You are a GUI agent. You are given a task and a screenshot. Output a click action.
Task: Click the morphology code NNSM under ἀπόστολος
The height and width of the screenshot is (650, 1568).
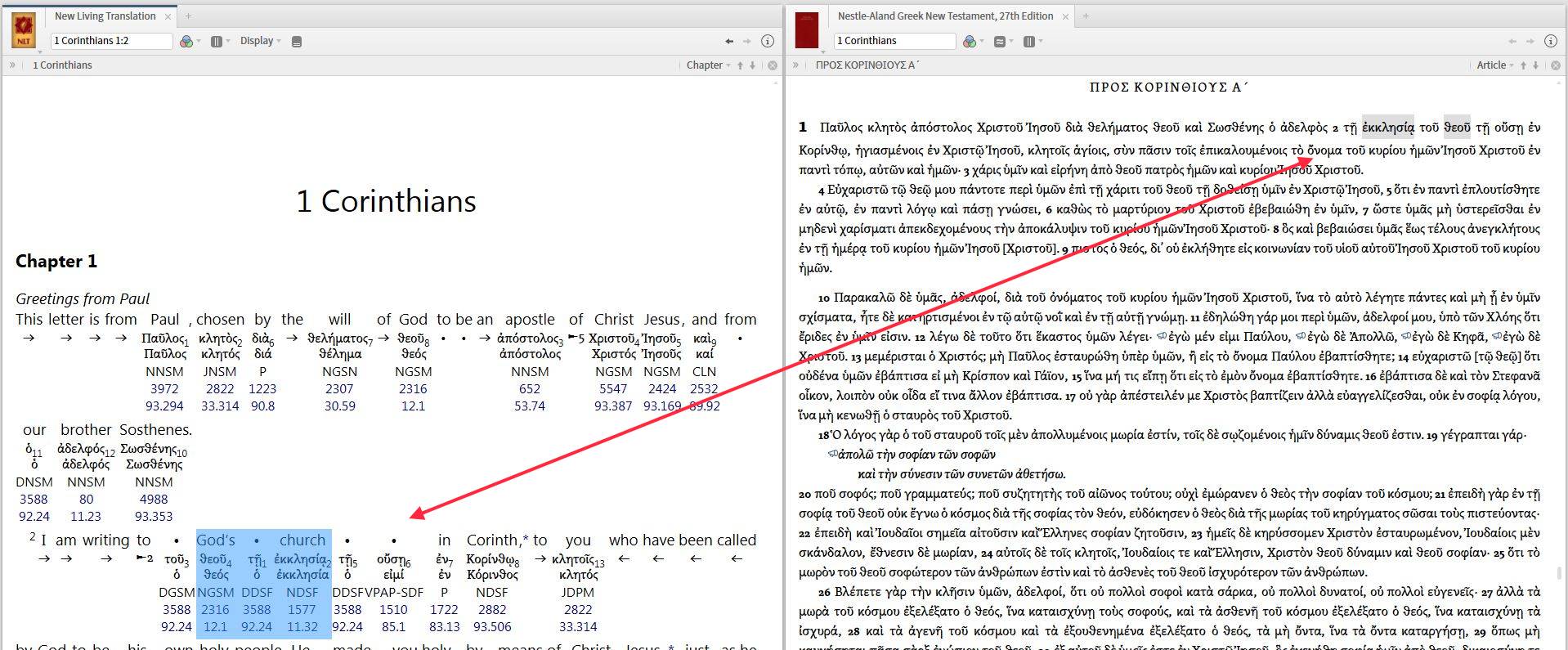tap(530, 372)
